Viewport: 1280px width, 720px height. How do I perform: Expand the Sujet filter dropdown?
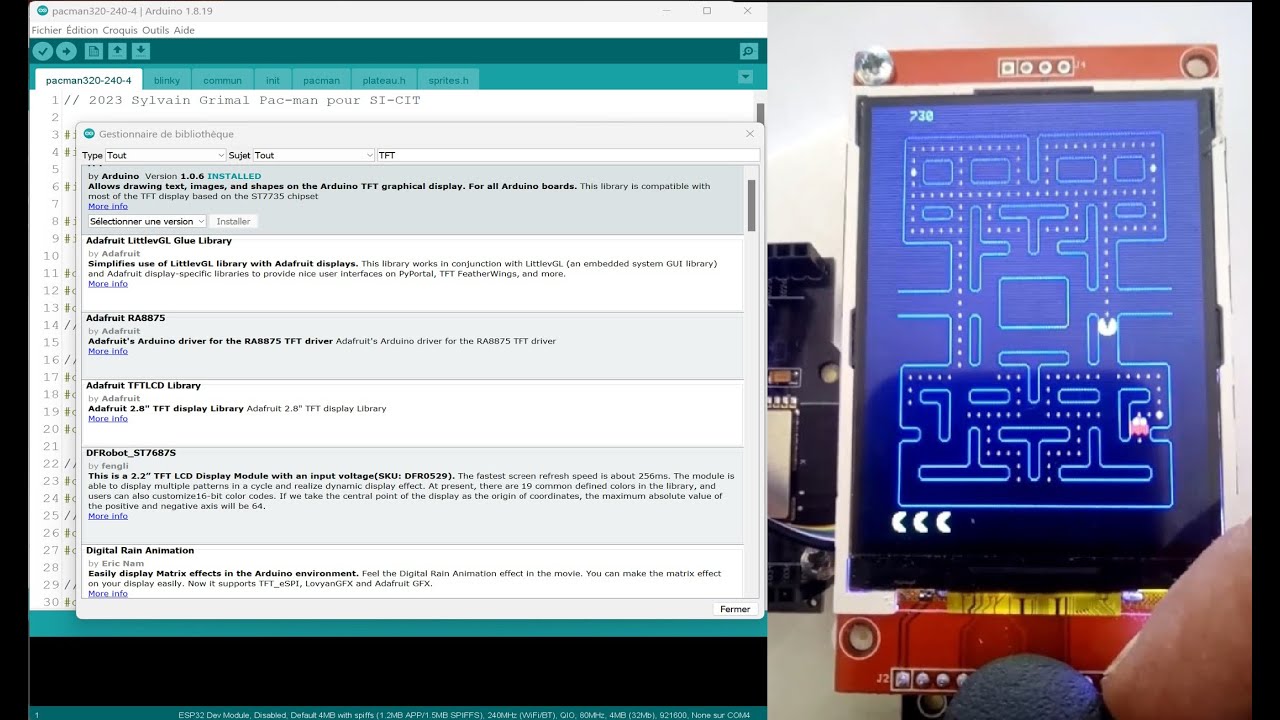(313, 155)
